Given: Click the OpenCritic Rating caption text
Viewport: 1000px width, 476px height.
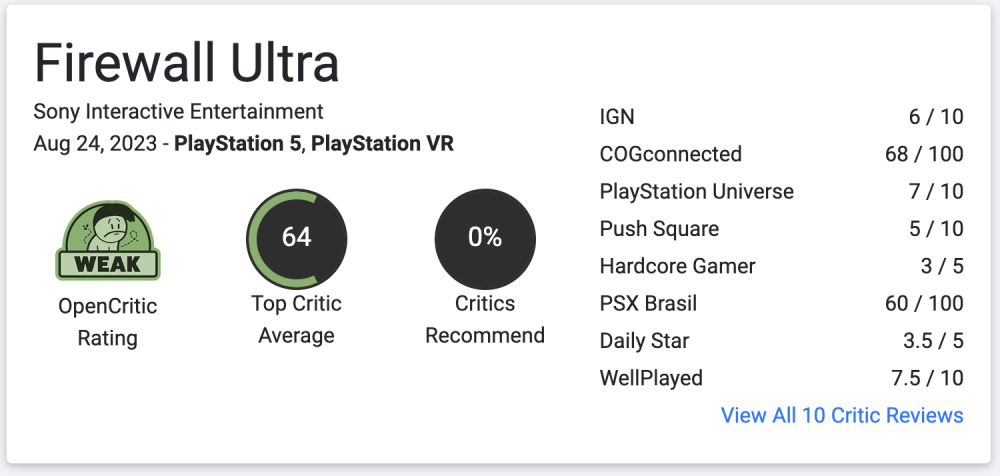Looking at the screenshot, I should (107, 322).
